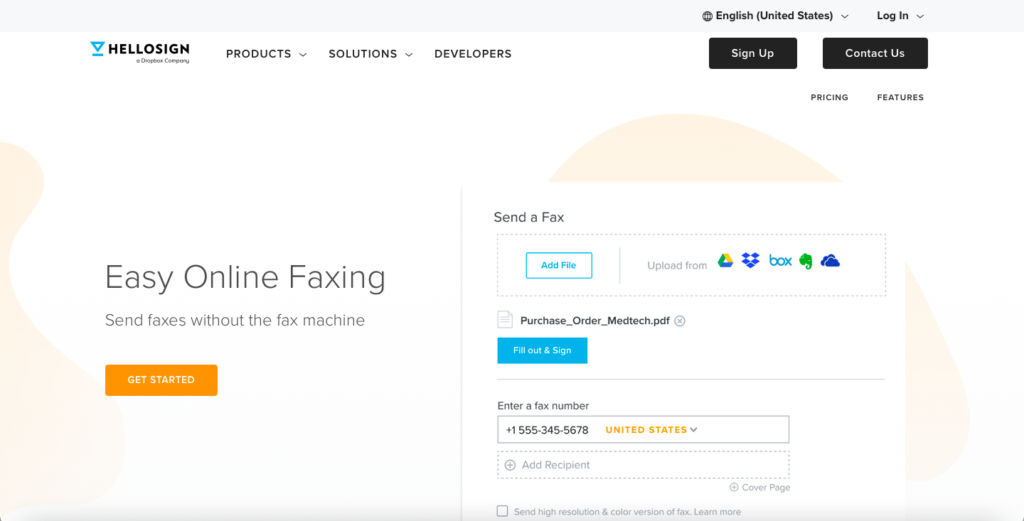Go to Features tab
Viewport: 1024px width, 521px height.
pos(900,97)
